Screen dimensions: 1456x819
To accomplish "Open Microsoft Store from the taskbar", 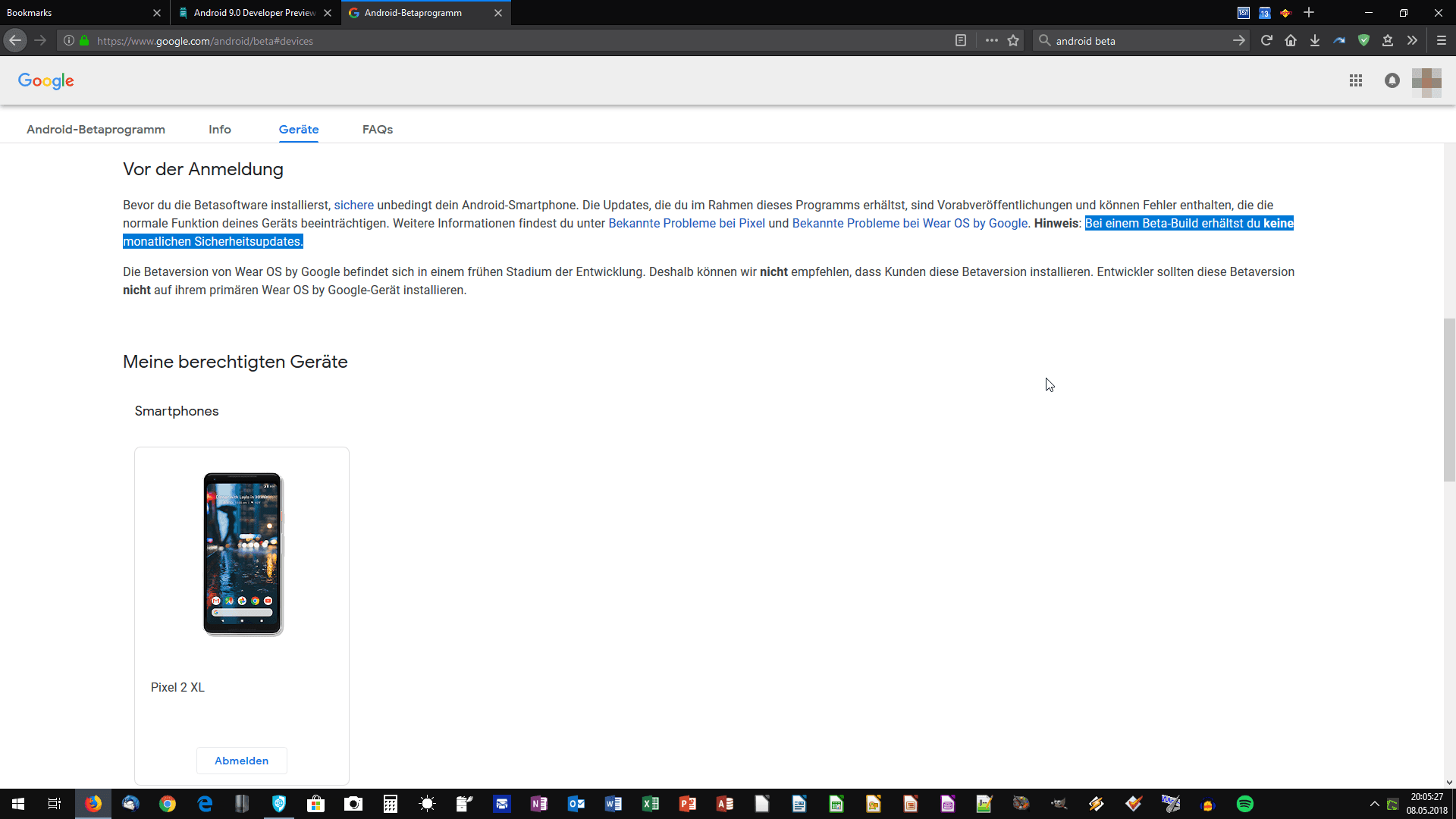I will click(316, 804).
